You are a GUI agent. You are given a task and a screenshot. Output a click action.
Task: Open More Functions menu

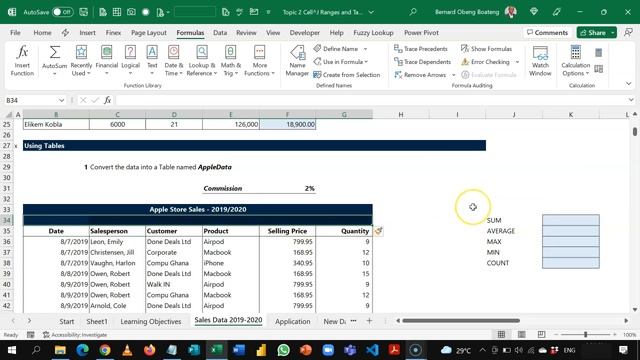click(260, 61)
